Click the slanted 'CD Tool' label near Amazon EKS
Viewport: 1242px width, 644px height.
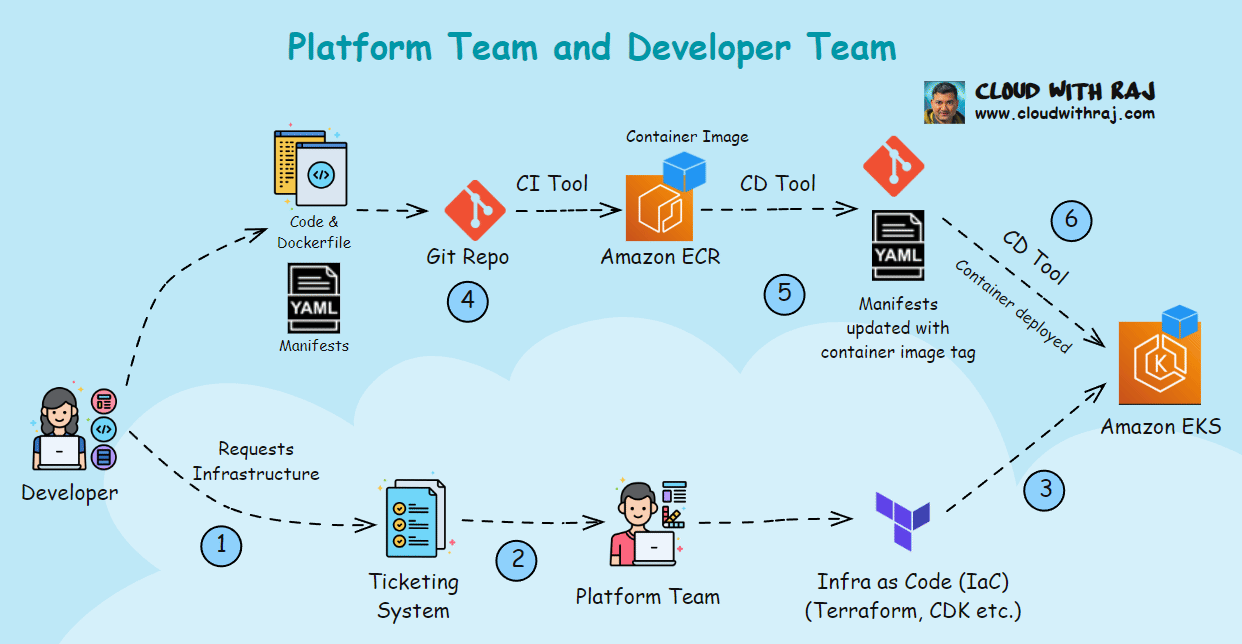pos(1037,259)
